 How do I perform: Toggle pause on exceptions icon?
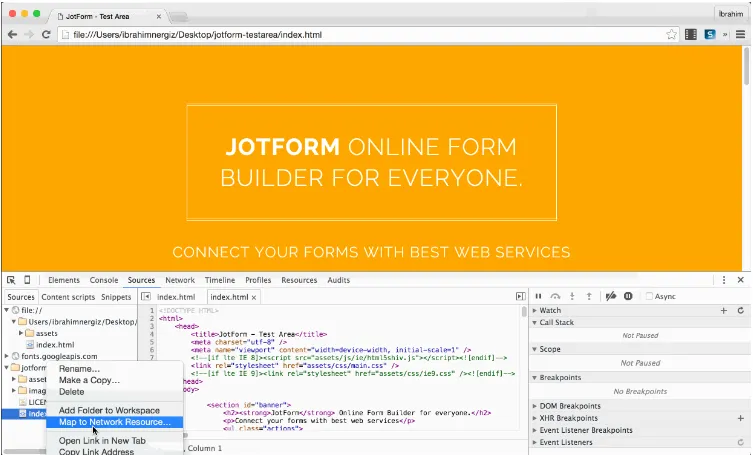click(x=628, y=296)
